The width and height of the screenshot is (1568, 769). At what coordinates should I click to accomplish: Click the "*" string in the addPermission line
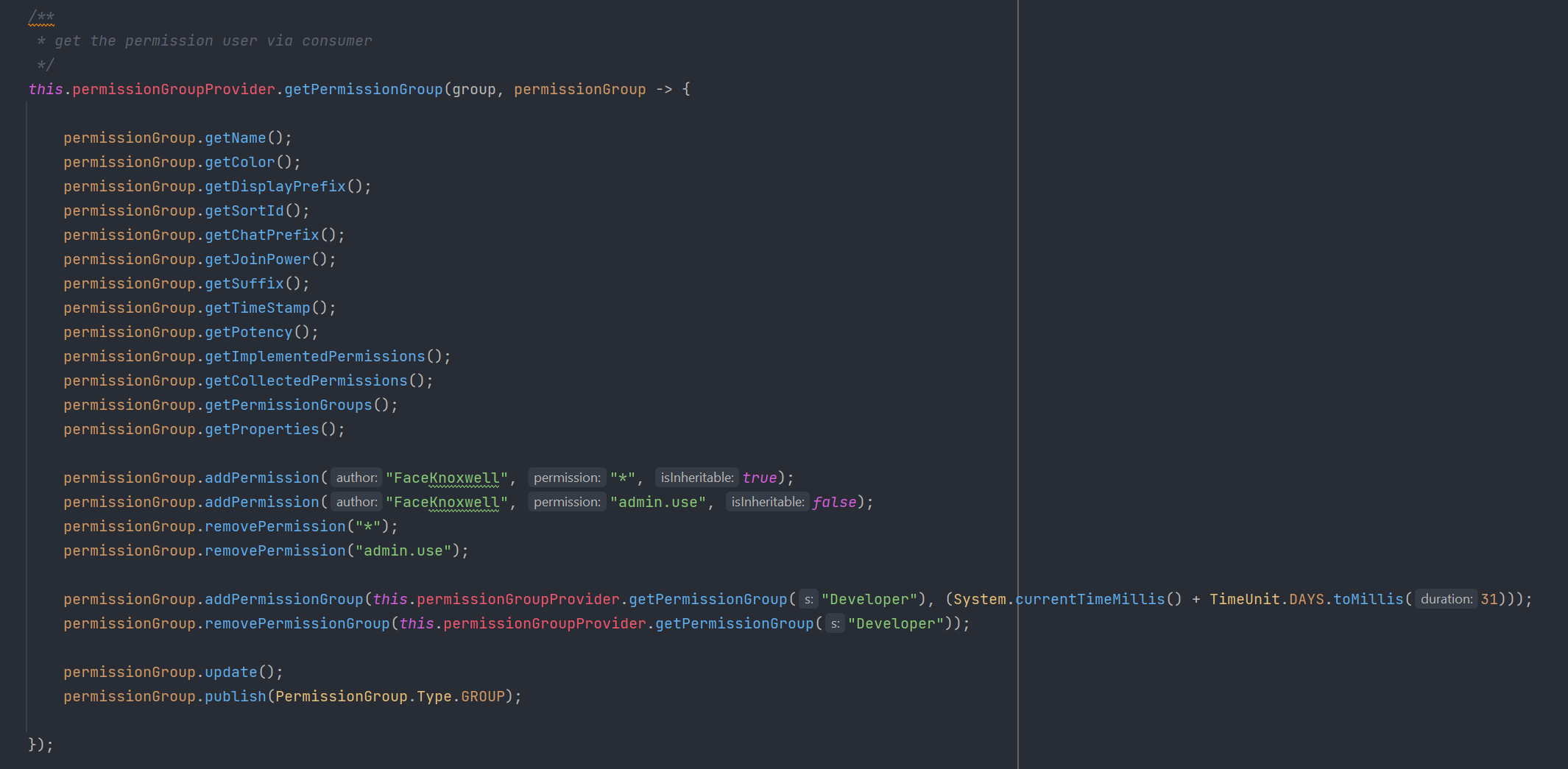623,478
